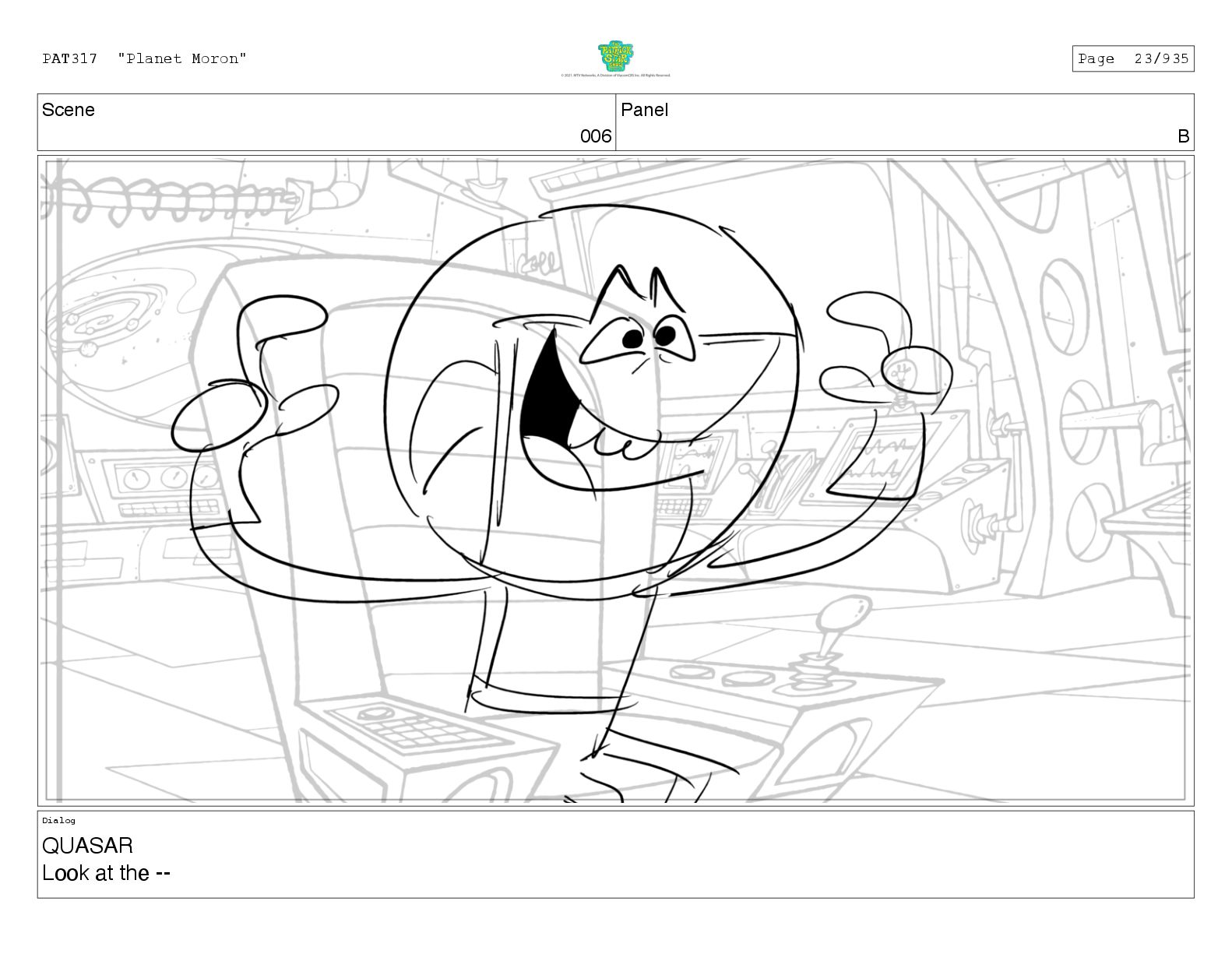Click the dialog line "Look at the --"
1232x954 pixels.
click(x=106, y=873)
